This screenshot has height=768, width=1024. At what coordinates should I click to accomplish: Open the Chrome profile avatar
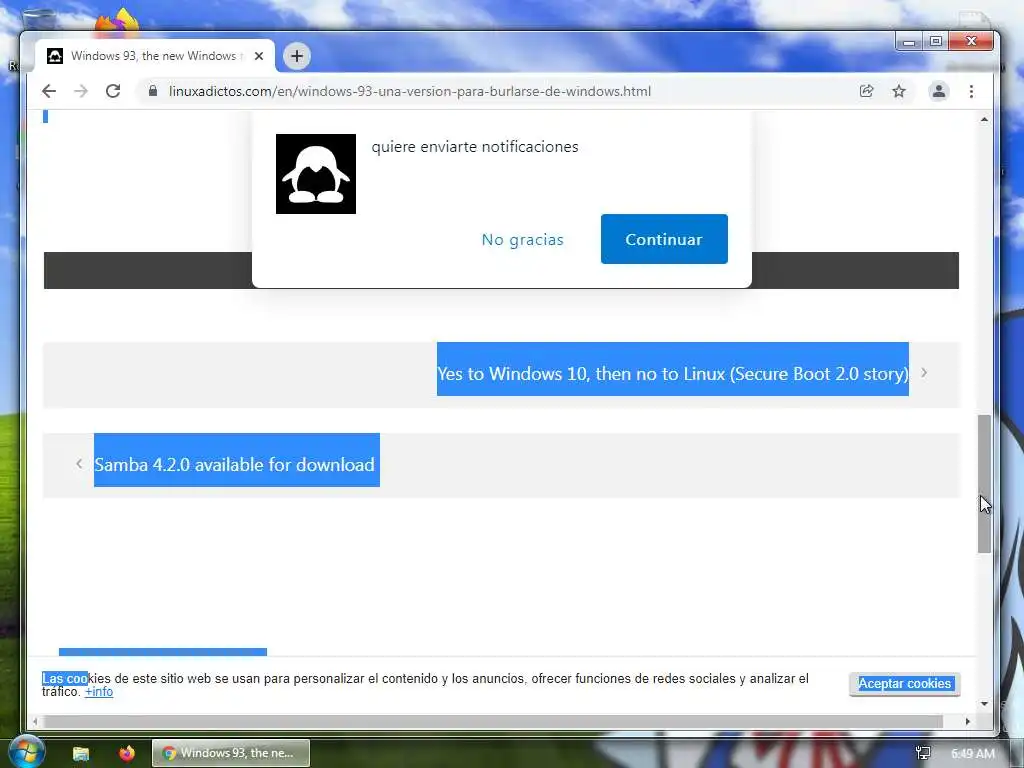coord(938,91)
